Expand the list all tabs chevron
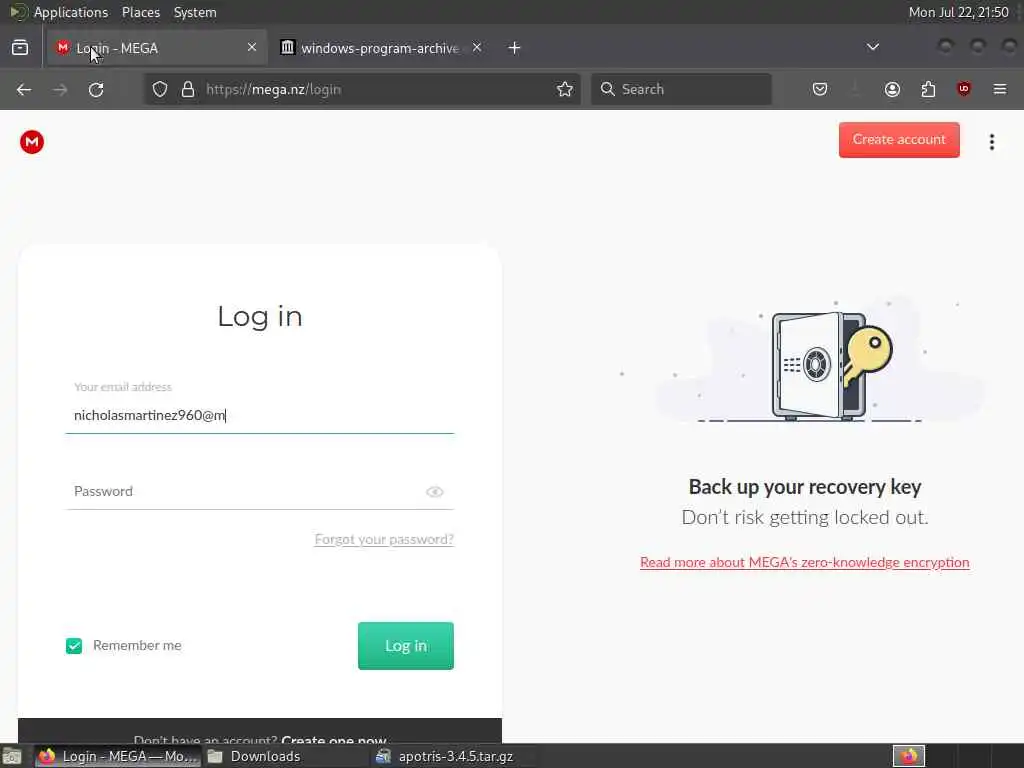This screenshot has height=768, width=1024. tap(872, 47)
